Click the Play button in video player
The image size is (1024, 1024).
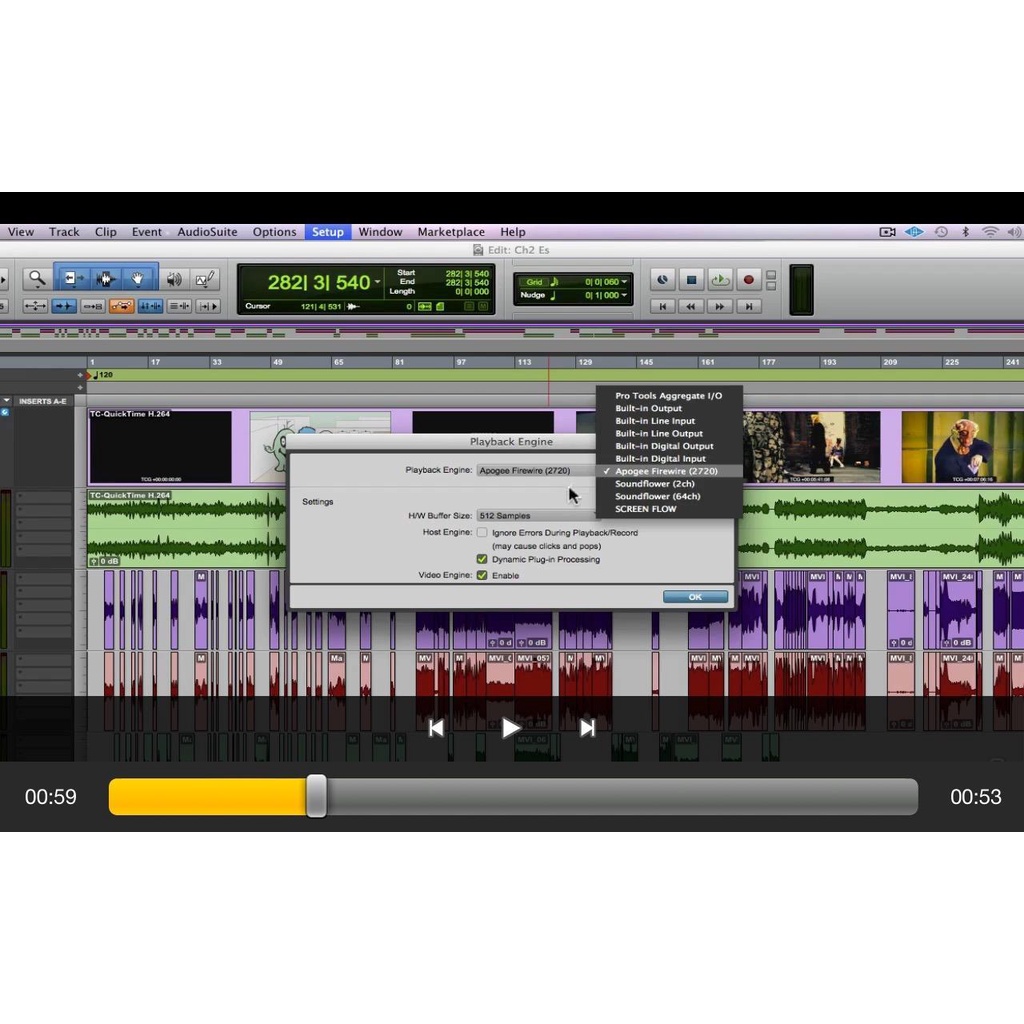click(x=510, y=728)
